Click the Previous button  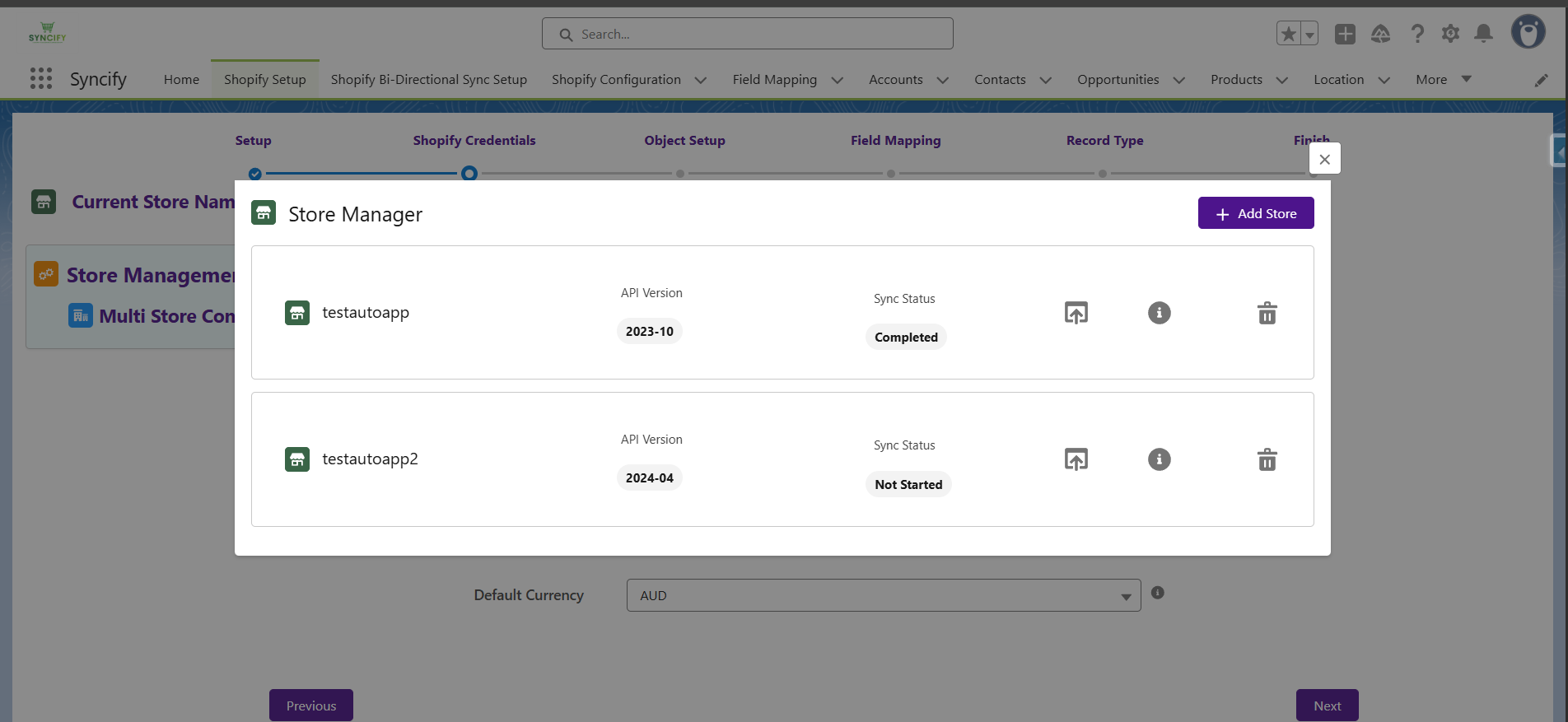(311, 706)
